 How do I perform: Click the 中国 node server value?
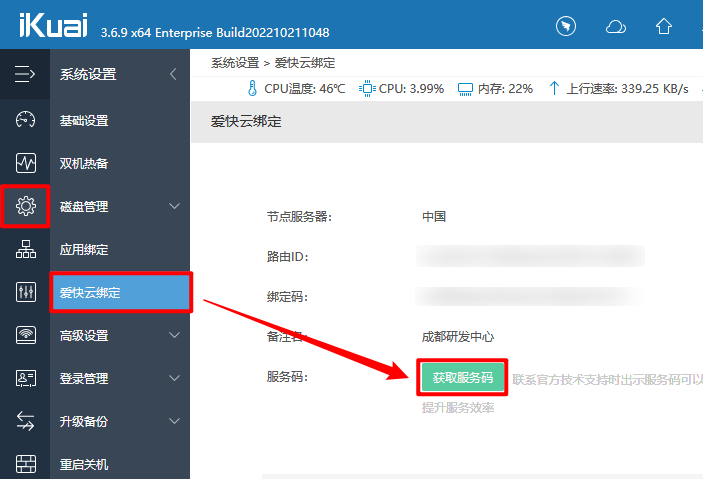434,217
